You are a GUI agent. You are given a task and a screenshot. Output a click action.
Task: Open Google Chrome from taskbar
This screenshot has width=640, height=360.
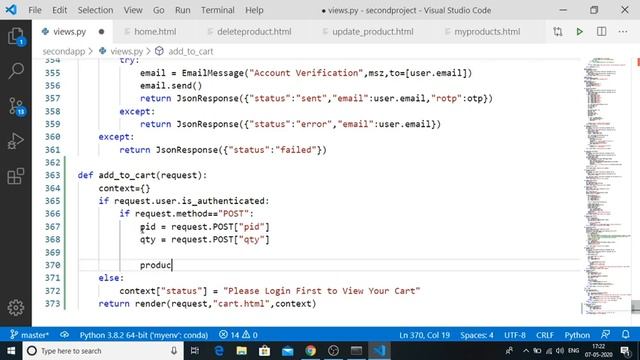click(x=311, y=351)
